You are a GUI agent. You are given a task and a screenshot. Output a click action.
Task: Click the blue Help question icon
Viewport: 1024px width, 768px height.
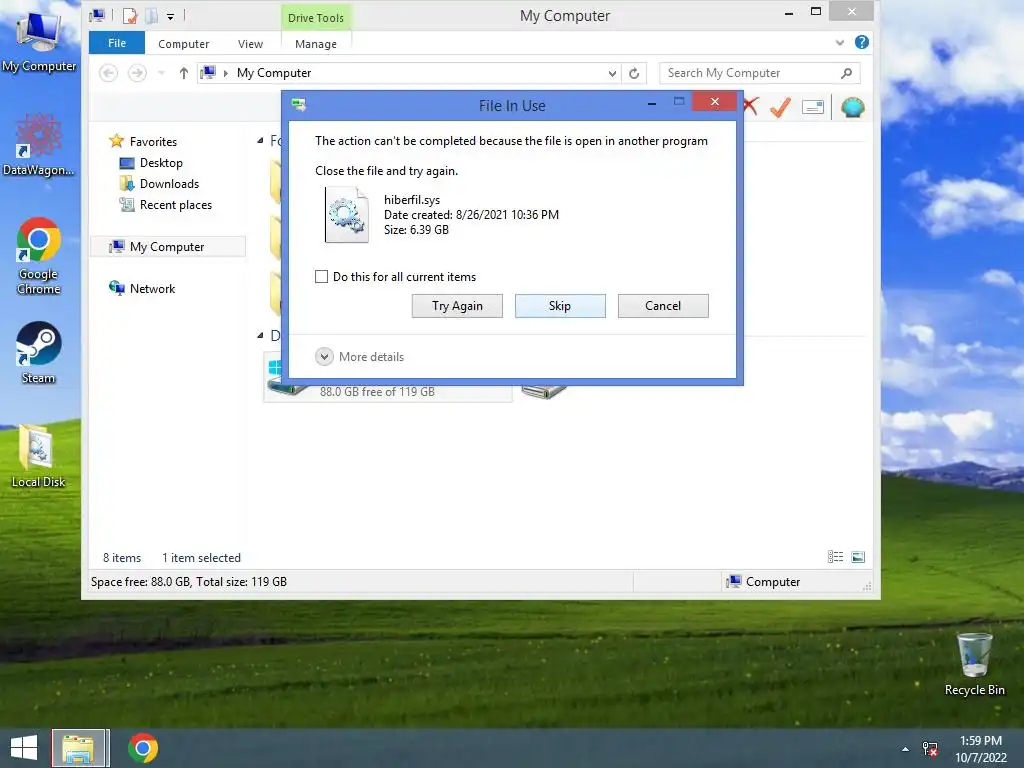coord(862,42)
